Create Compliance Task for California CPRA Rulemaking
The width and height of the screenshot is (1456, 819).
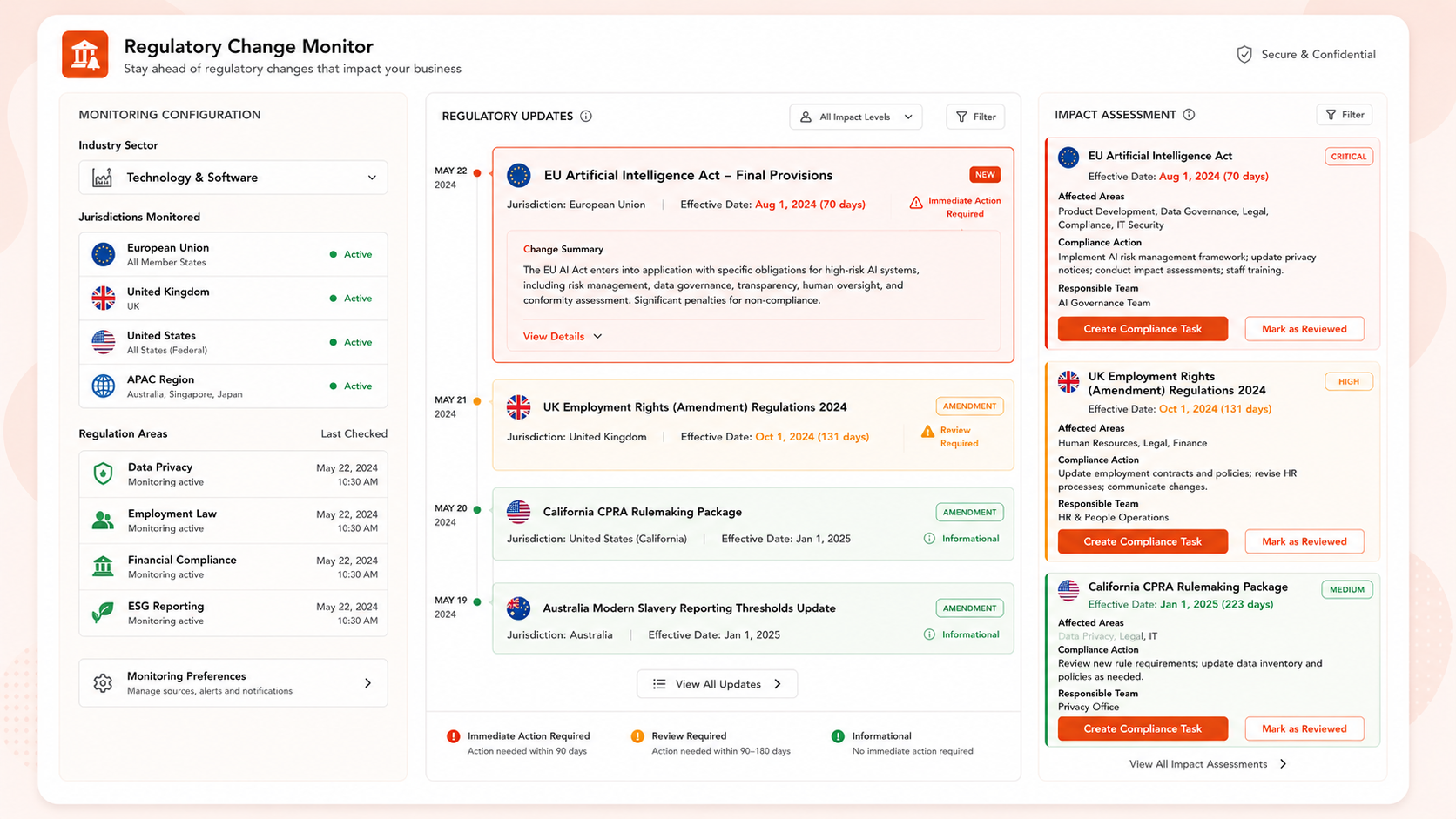(1143, 728)
